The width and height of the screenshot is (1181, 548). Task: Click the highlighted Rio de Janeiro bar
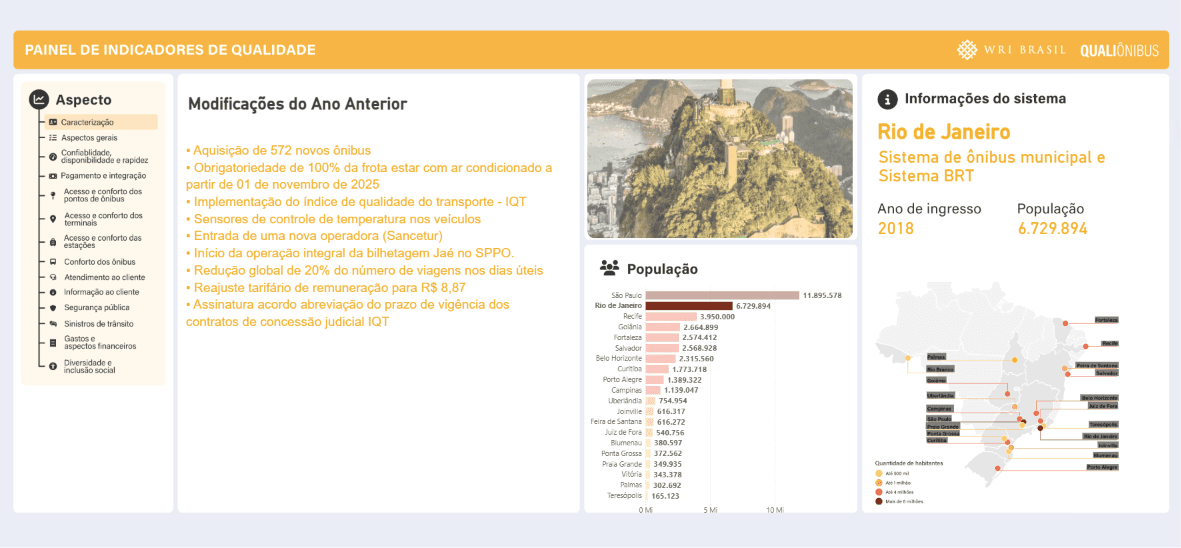688,306
